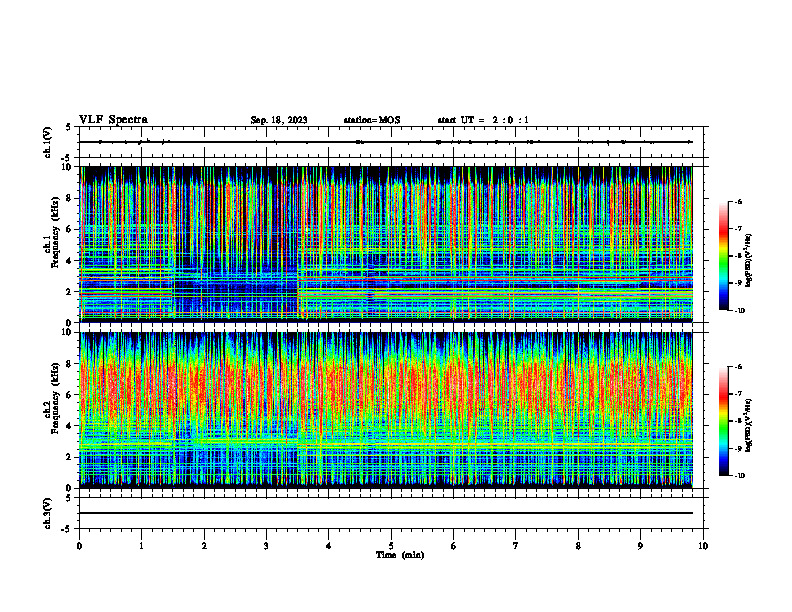Viewport: 792px width, 612px height.
Task: Click time axis tick label "2"
Action: pos(204,546)
